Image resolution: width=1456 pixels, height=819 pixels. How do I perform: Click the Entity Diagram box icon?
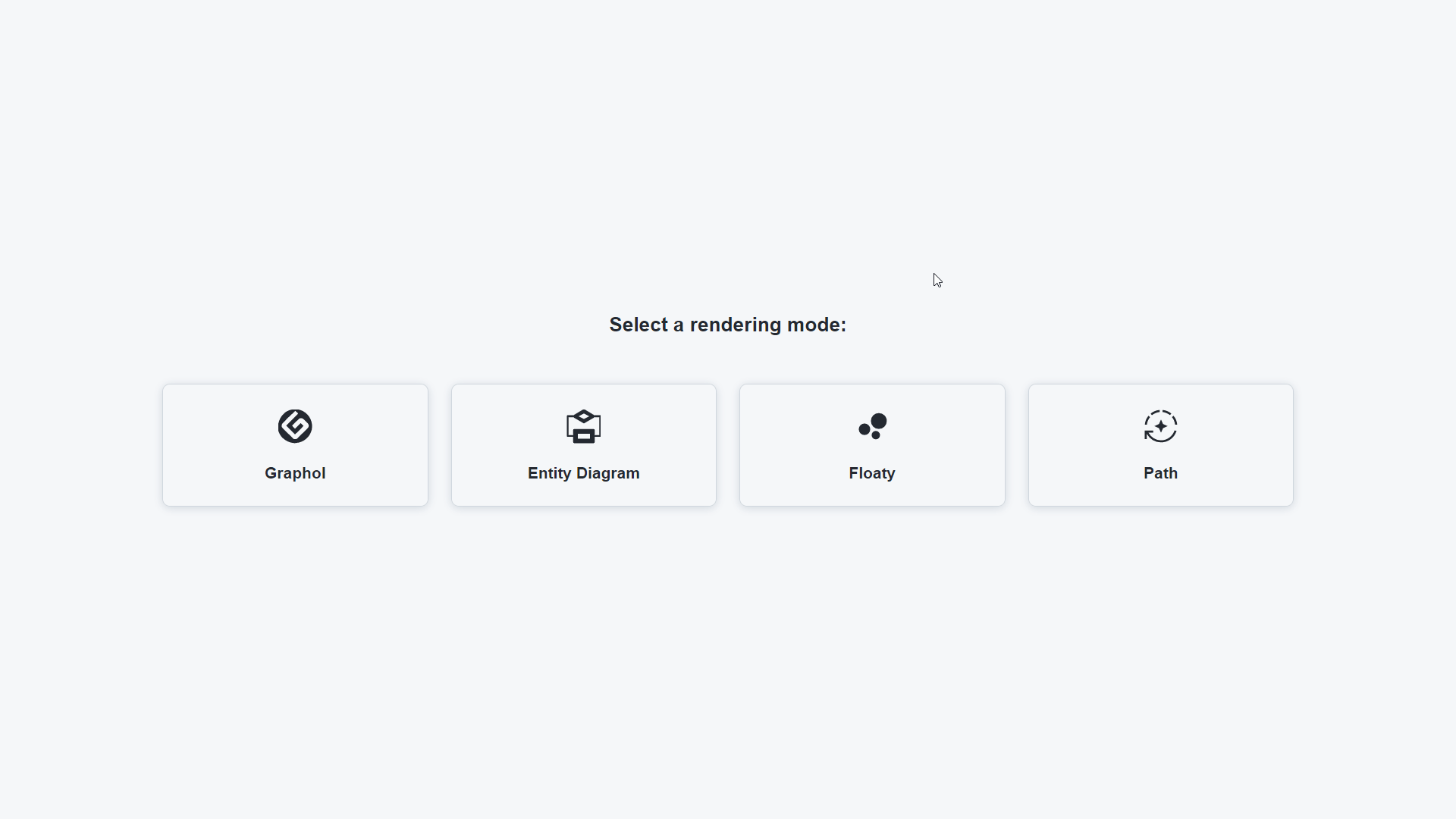583,426
